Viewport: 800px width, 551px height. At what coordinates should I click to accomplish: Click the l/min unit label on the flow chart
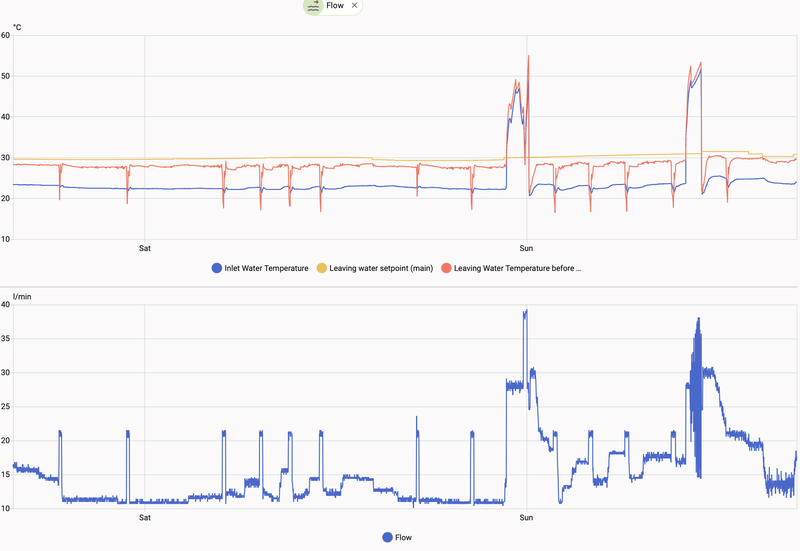coord(21,297)
